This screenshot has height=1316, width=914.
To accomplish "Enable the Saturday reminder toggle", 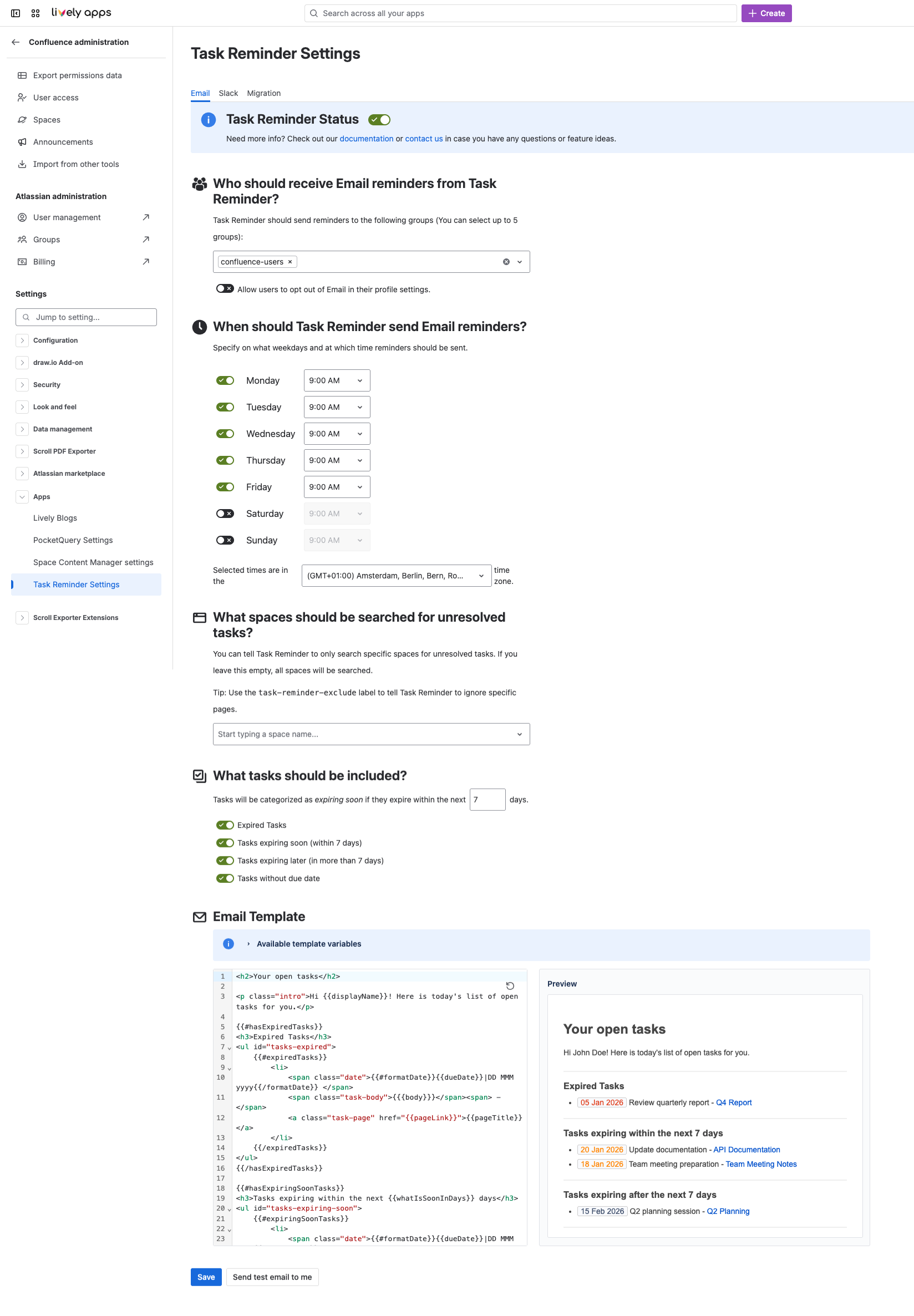I will 225,513.
